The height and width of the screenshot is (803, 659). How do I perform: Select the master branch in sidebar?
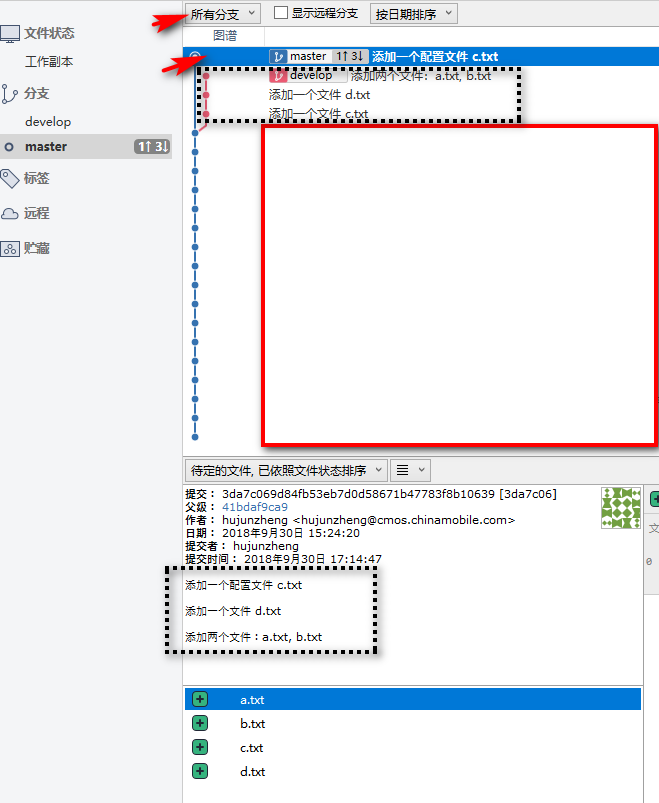86,147
